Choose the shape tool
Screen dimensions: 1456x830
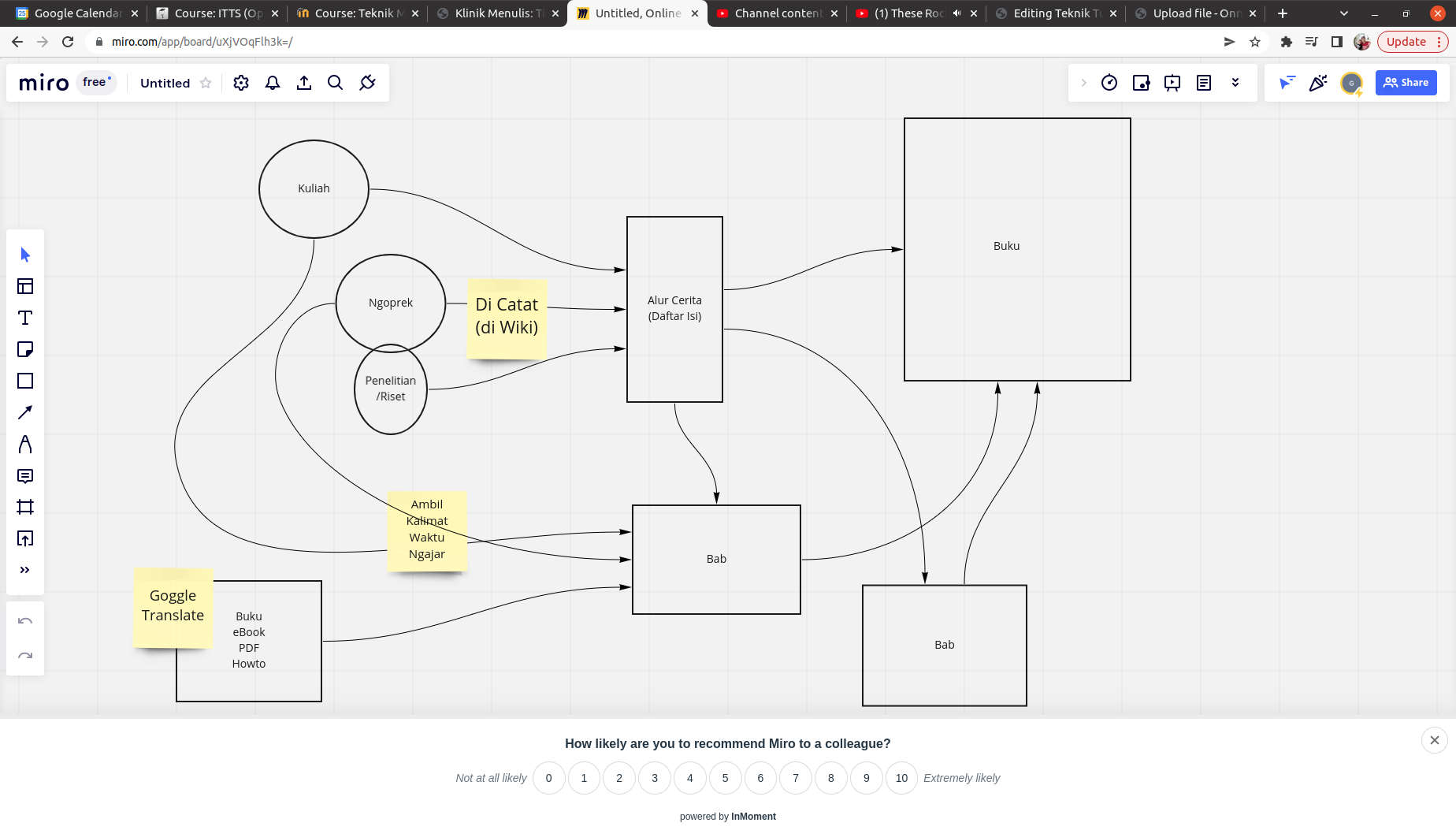[25, 381]
